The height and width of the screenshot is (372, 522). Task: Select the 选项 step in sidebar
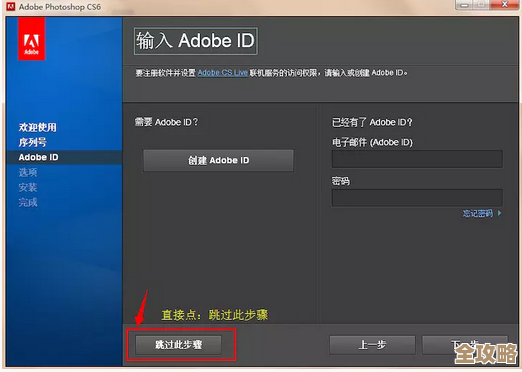tap(28, 172)
